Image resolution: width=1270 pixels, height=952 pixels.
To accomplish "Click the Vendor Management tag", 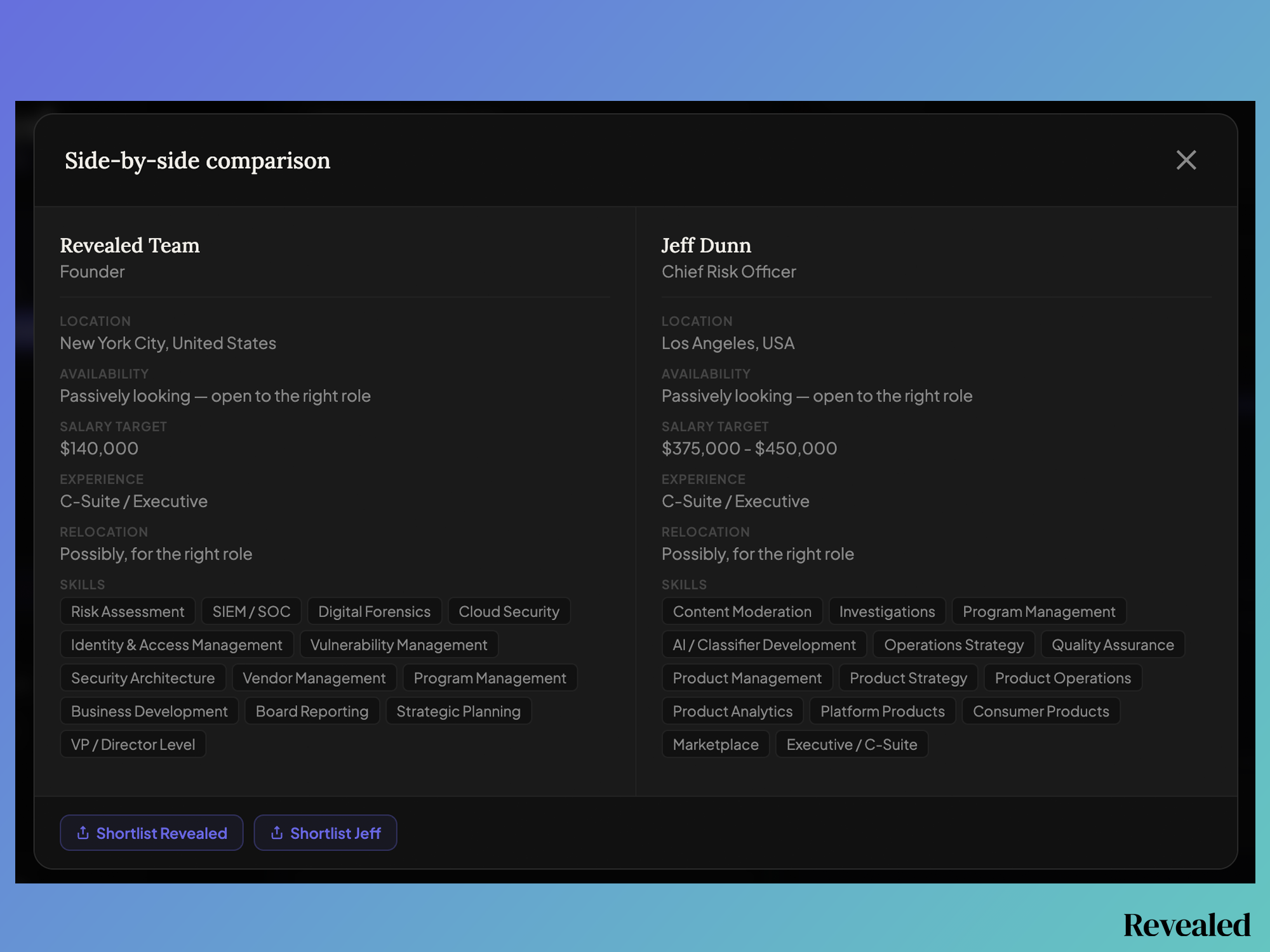I will pyautogui.click(x=314, y=678).
